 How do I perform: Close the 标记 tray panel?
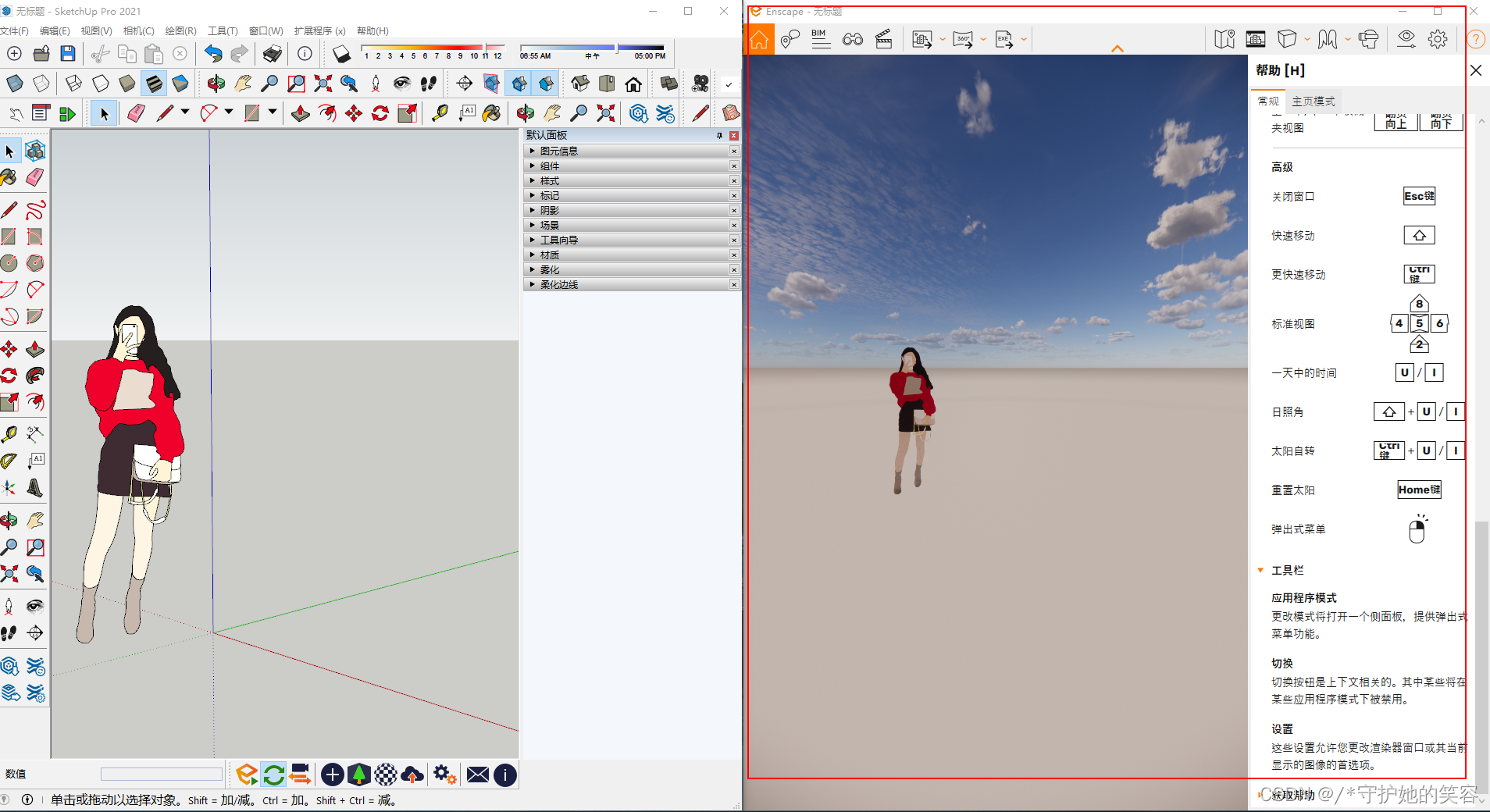[x=734, y=195]
